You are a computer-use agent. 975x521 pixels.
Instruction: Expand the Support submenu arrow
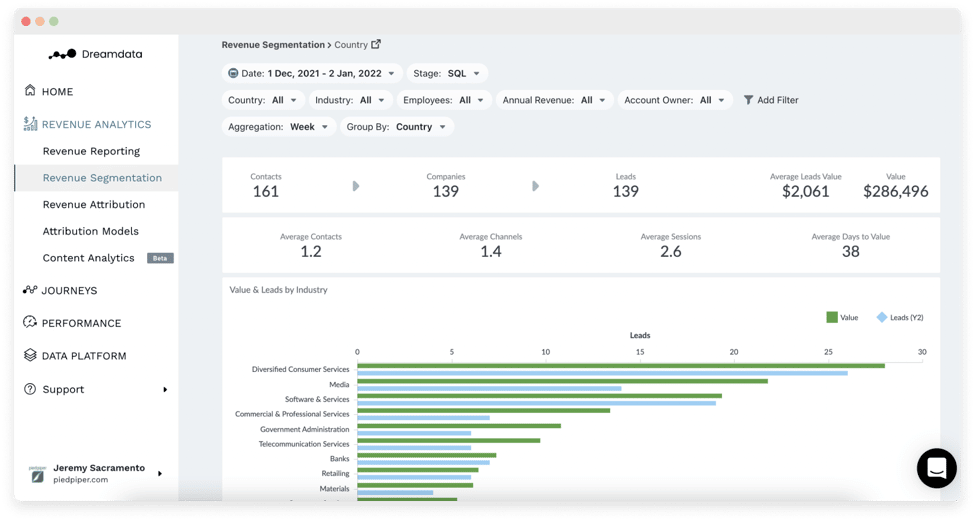point(165,390)
